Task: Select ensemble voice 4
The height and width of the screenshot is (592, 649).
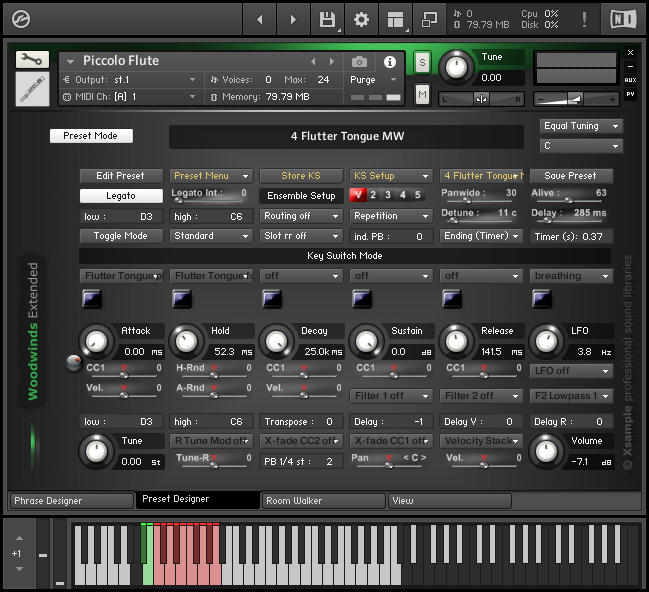Action: click(x=403, y=195)
